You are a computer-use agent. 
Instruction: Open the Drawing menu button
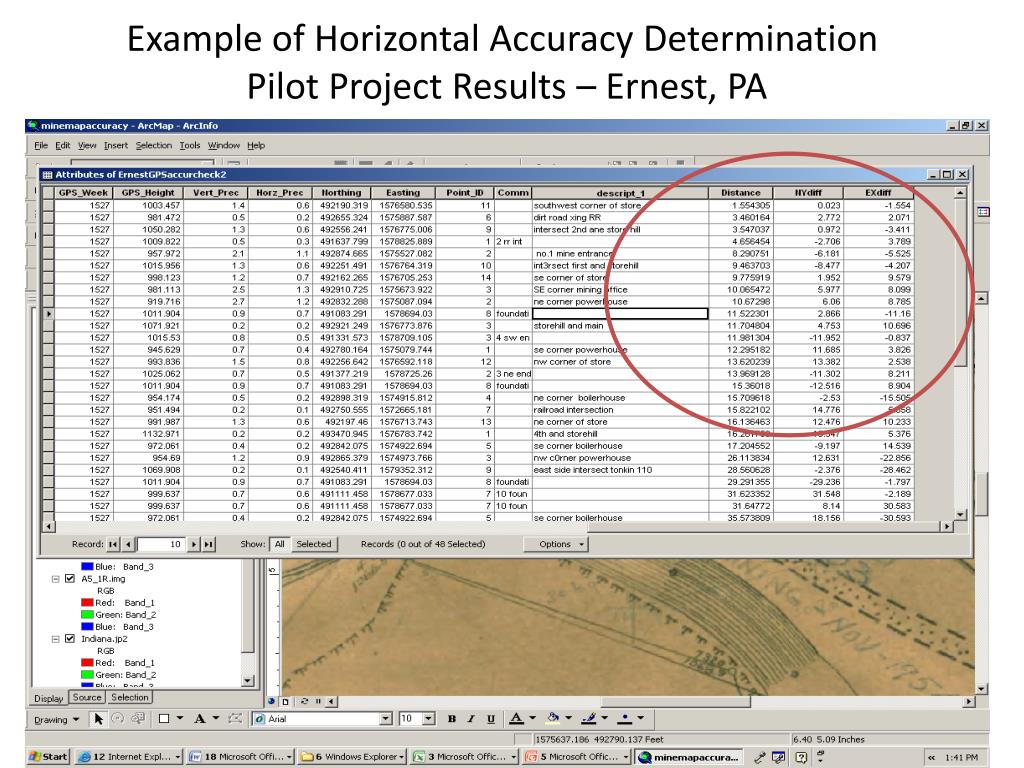click(55, 719)
